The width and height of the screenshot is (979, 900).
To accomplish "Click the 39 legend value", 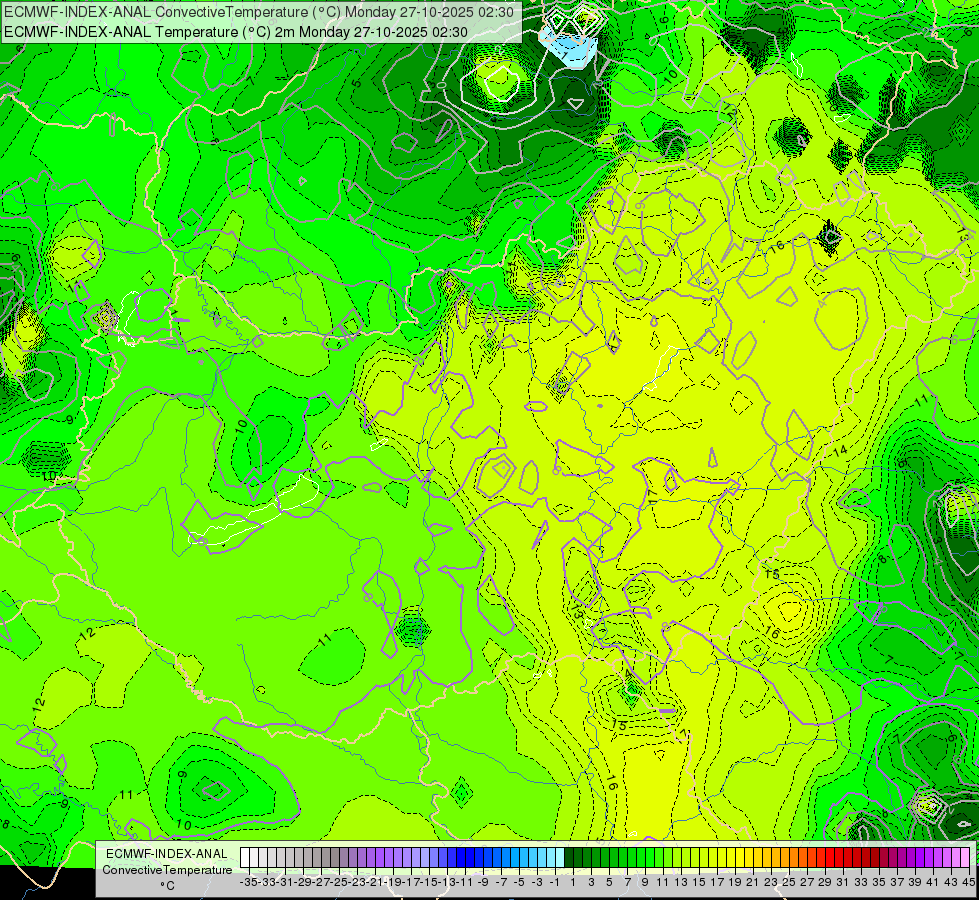I will point(915,882).
